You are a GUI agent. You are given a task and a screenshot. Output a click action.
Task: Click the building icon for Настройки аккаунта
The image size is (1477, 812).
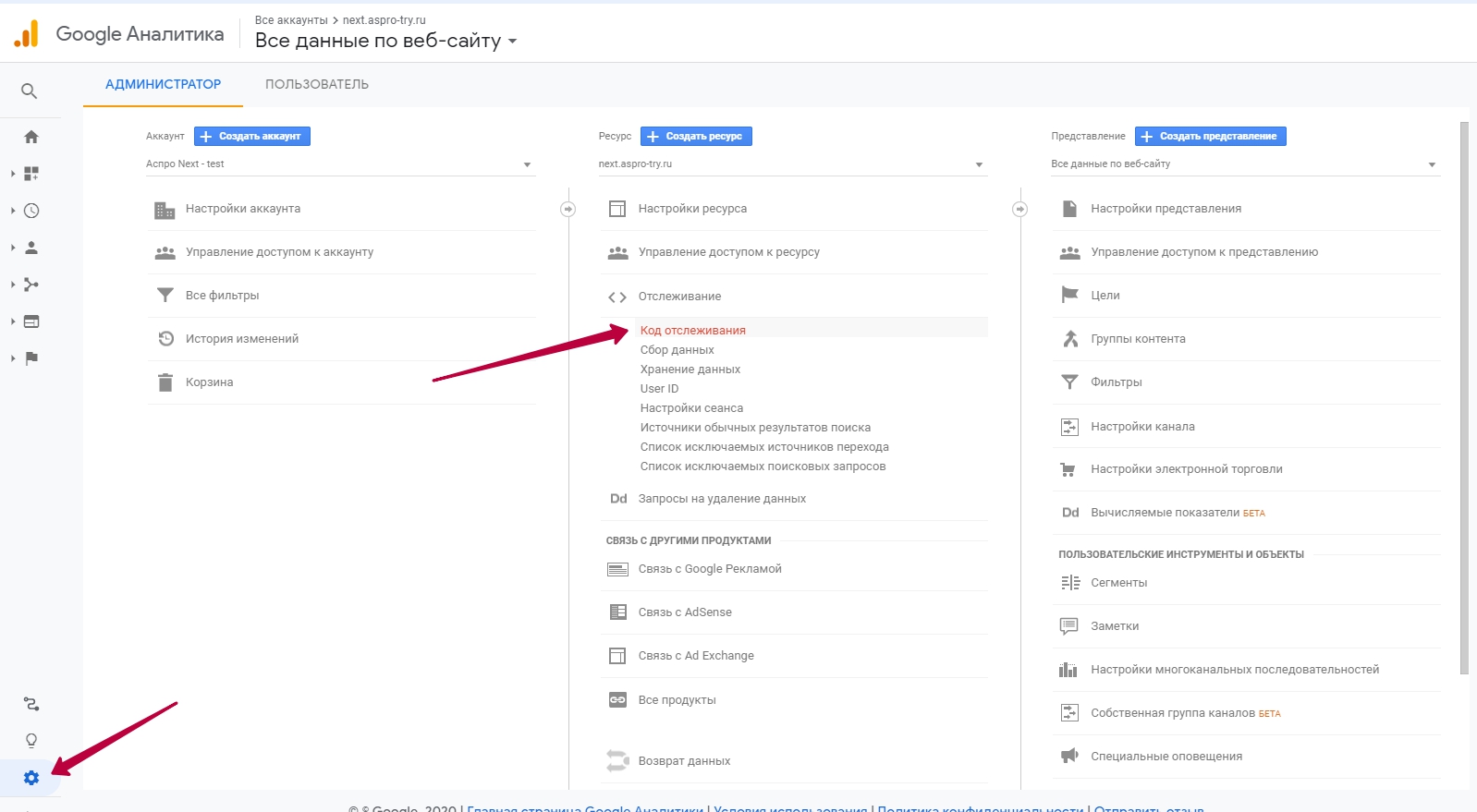[x=165, y=210]
